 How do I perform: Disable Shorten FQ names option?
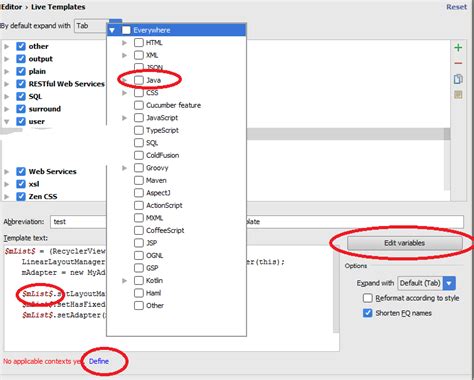tap(367, 313)
